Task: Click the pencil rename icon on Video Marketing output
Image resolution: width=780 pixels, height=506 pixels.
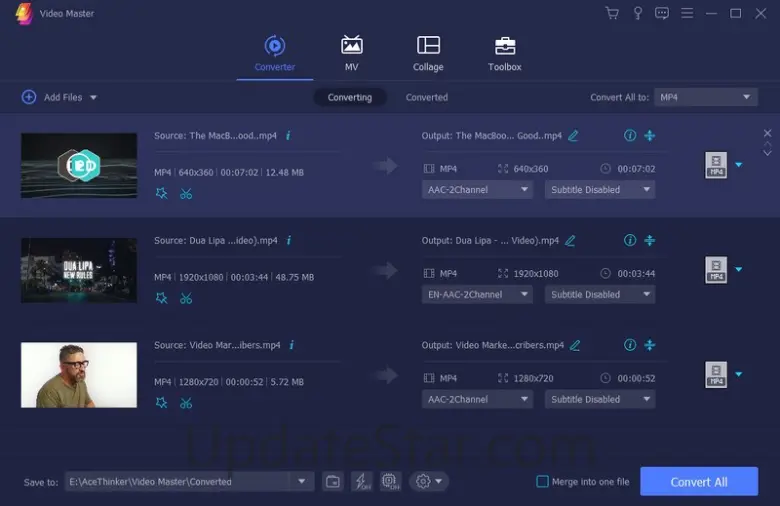Action: tap(574, 346)
